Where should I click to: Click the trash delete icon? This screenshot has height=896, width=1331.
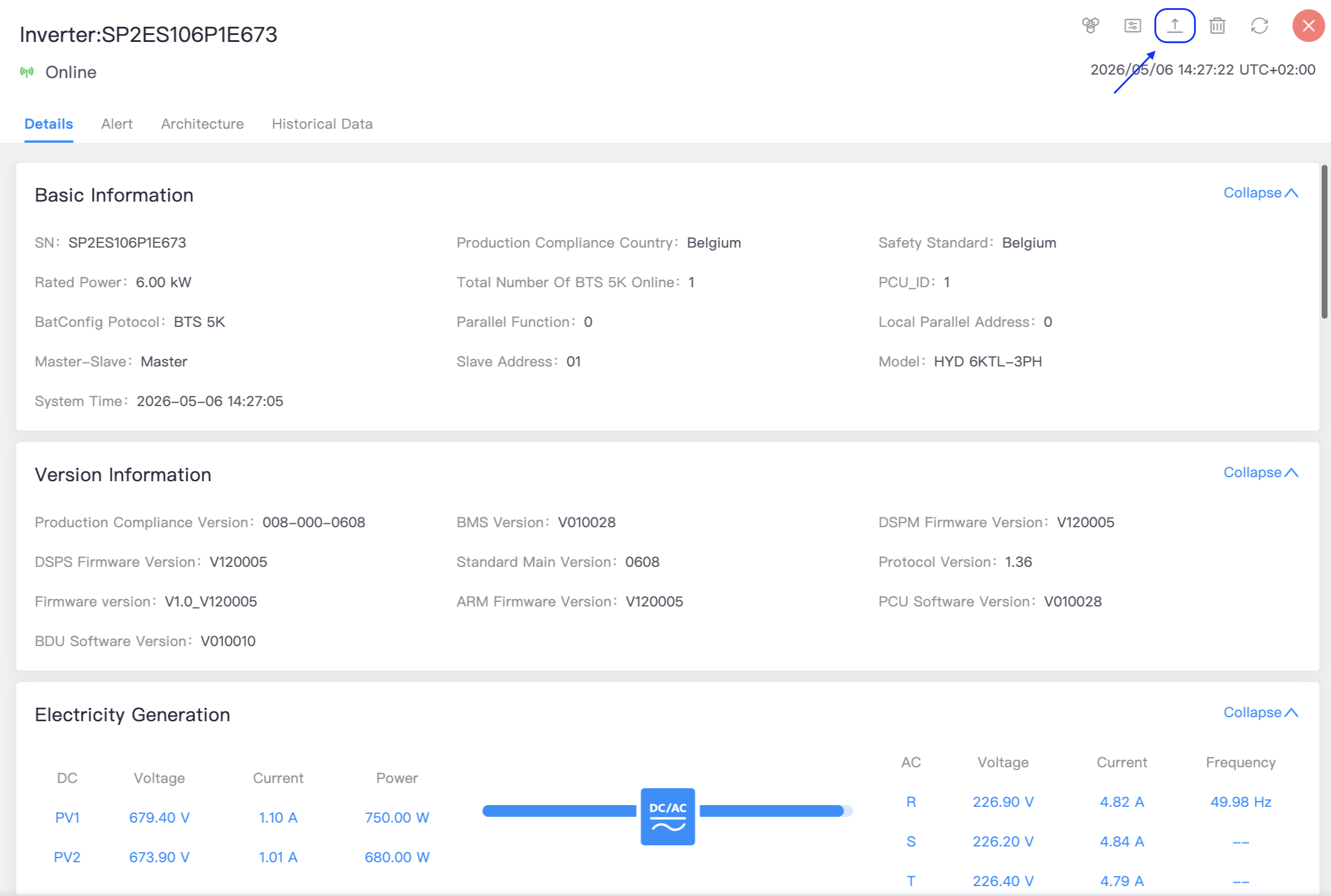click(x=1217, y=26)
